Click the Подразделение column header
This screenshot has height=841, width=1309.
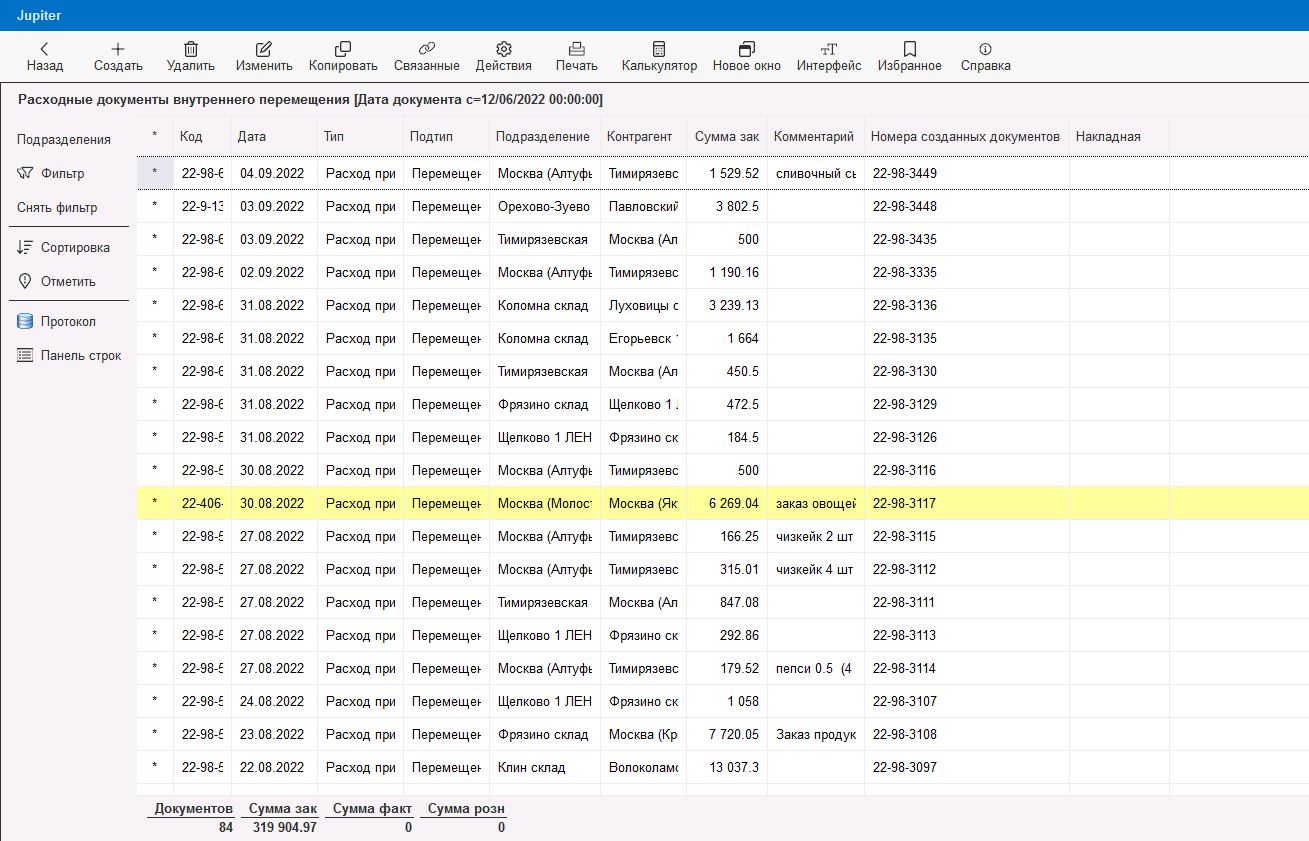pyautogui.click(x=545, y=136)
